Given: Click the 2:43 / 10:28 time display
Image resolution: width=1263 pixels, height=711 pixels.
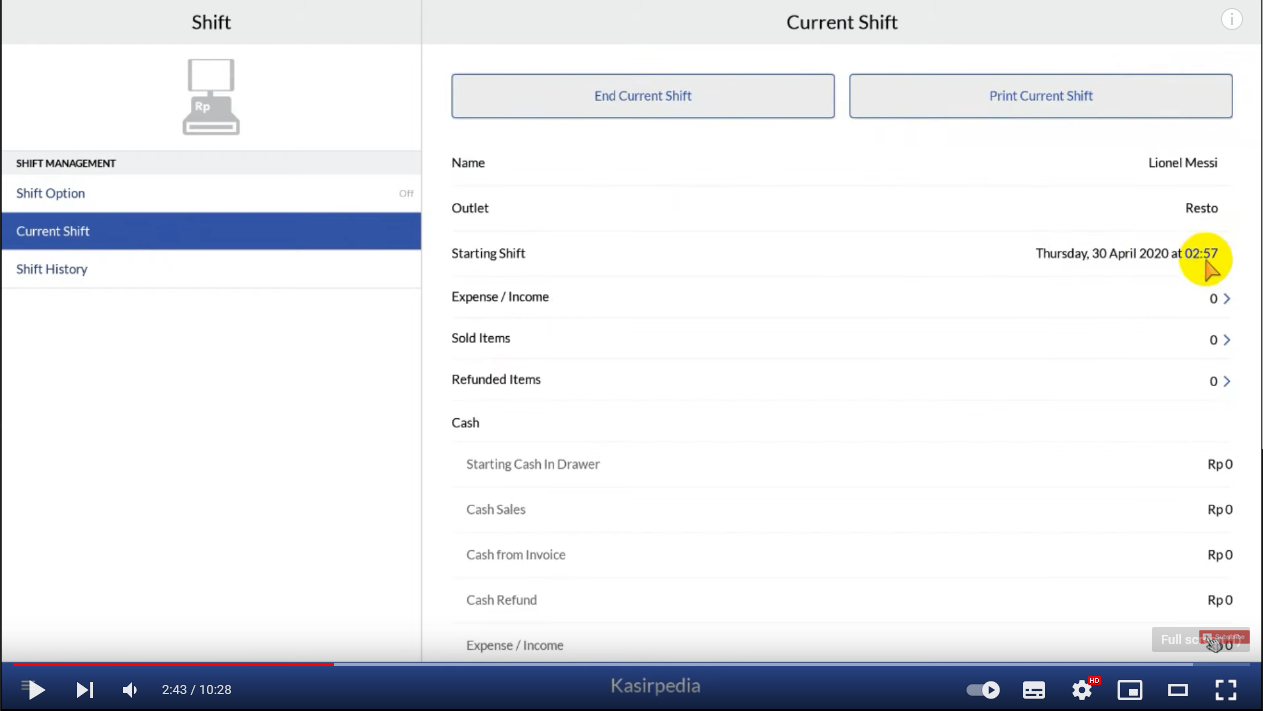Looking at the screenshot, I should (197, 689).
